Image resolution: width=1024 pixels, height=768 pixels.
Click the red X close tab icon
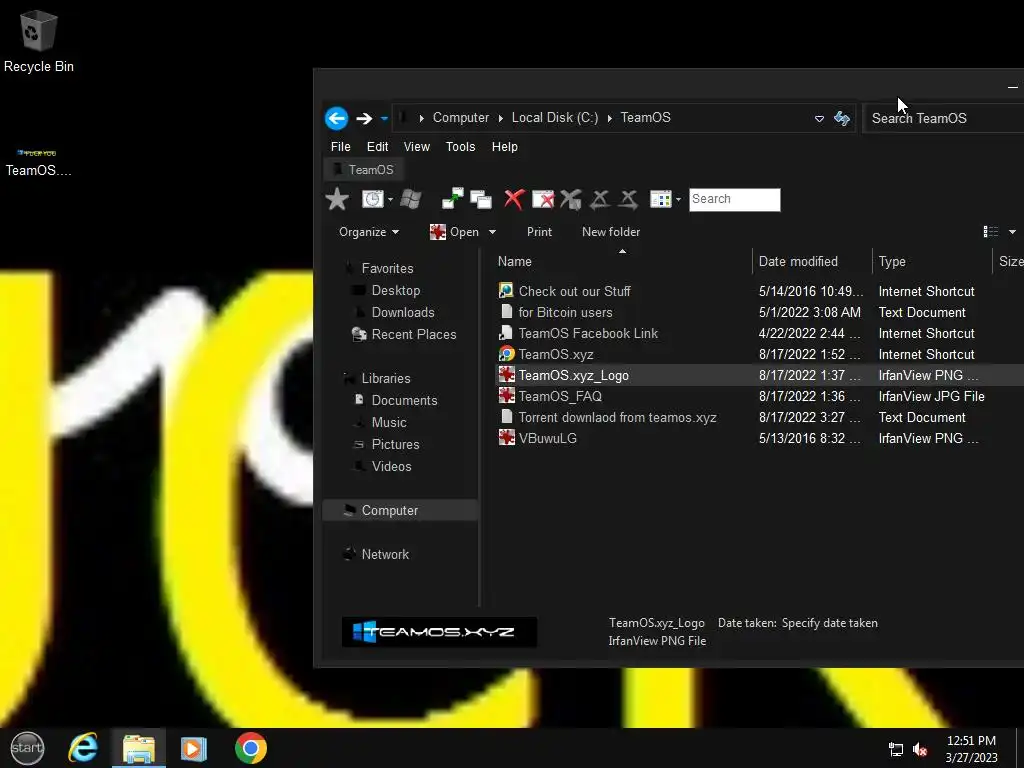click(x=515, y=199)
